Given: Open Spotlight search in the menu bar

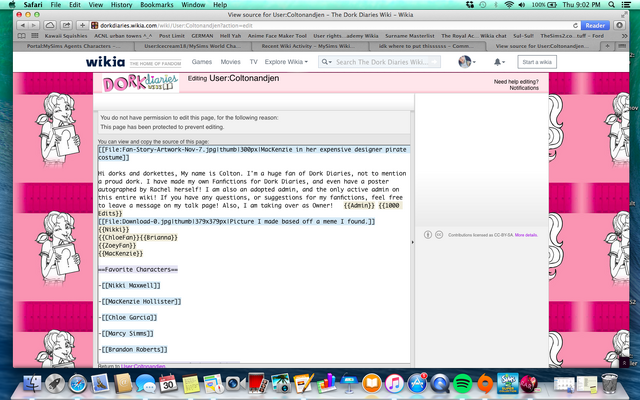Looking at the screenshot, I should 611,5.
